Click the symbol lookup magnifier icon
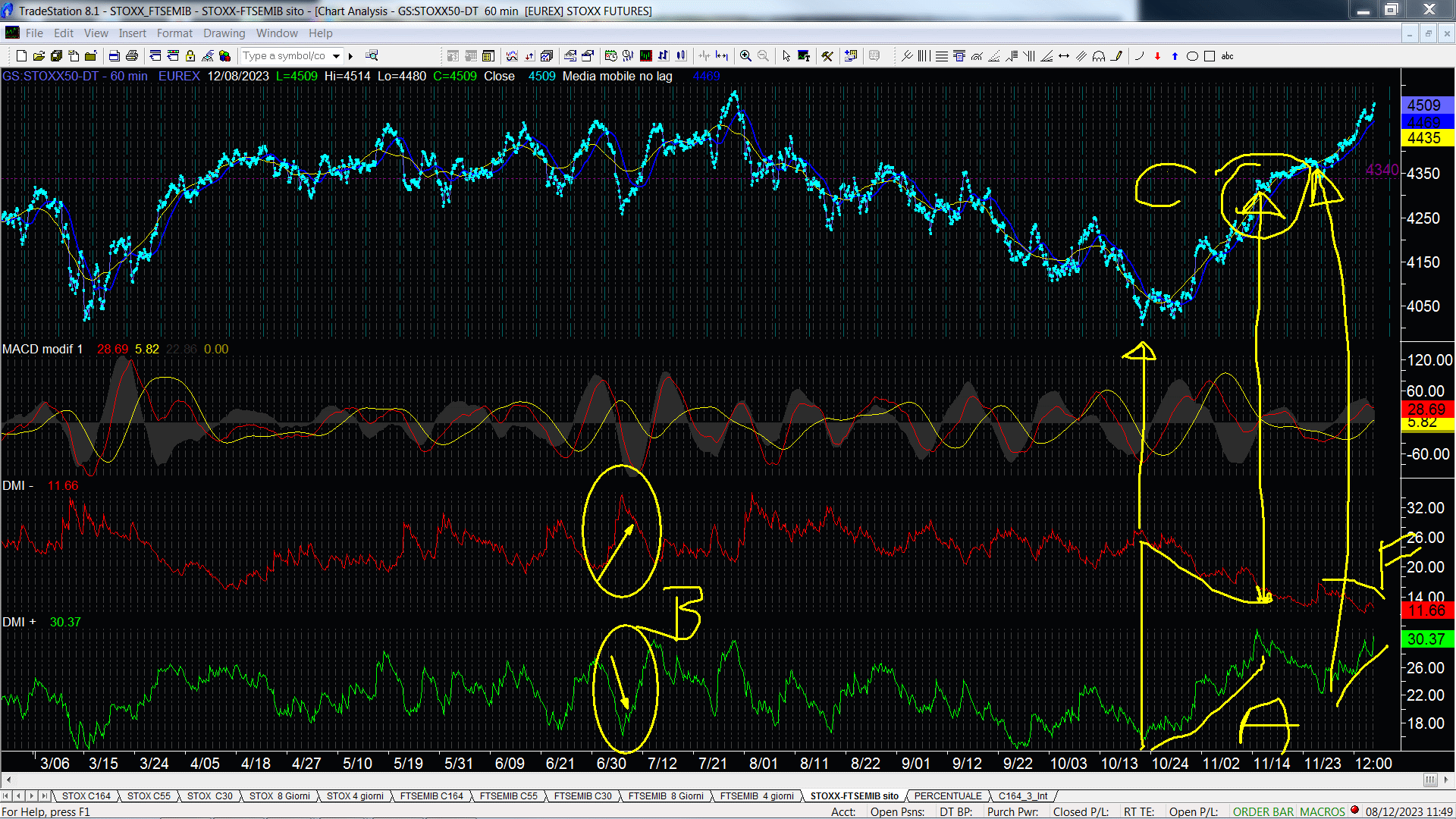 click(x=372, y=55)
